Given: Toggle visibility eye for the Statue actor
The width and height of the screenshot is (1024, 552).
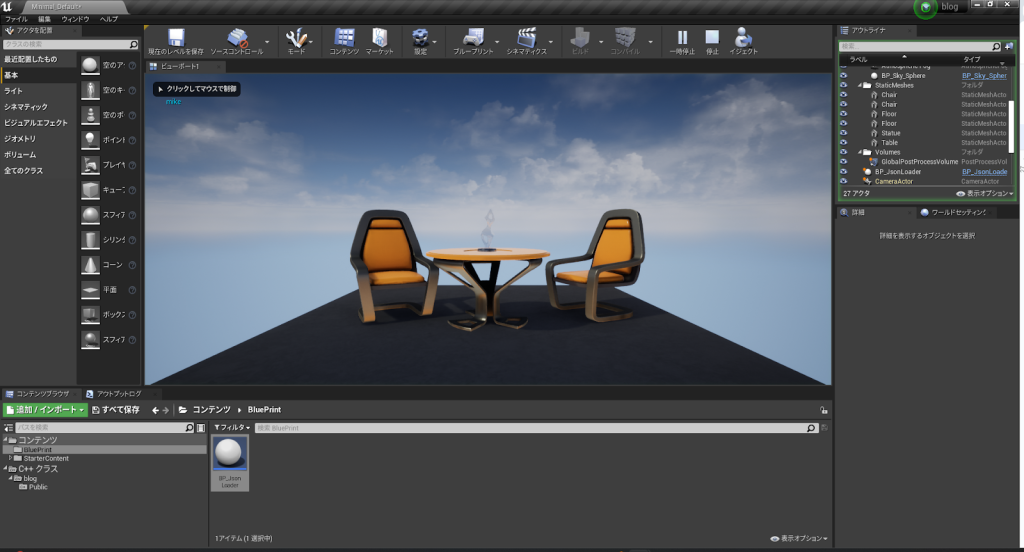Looking at the screenshot, I should [x=843, y=133].
